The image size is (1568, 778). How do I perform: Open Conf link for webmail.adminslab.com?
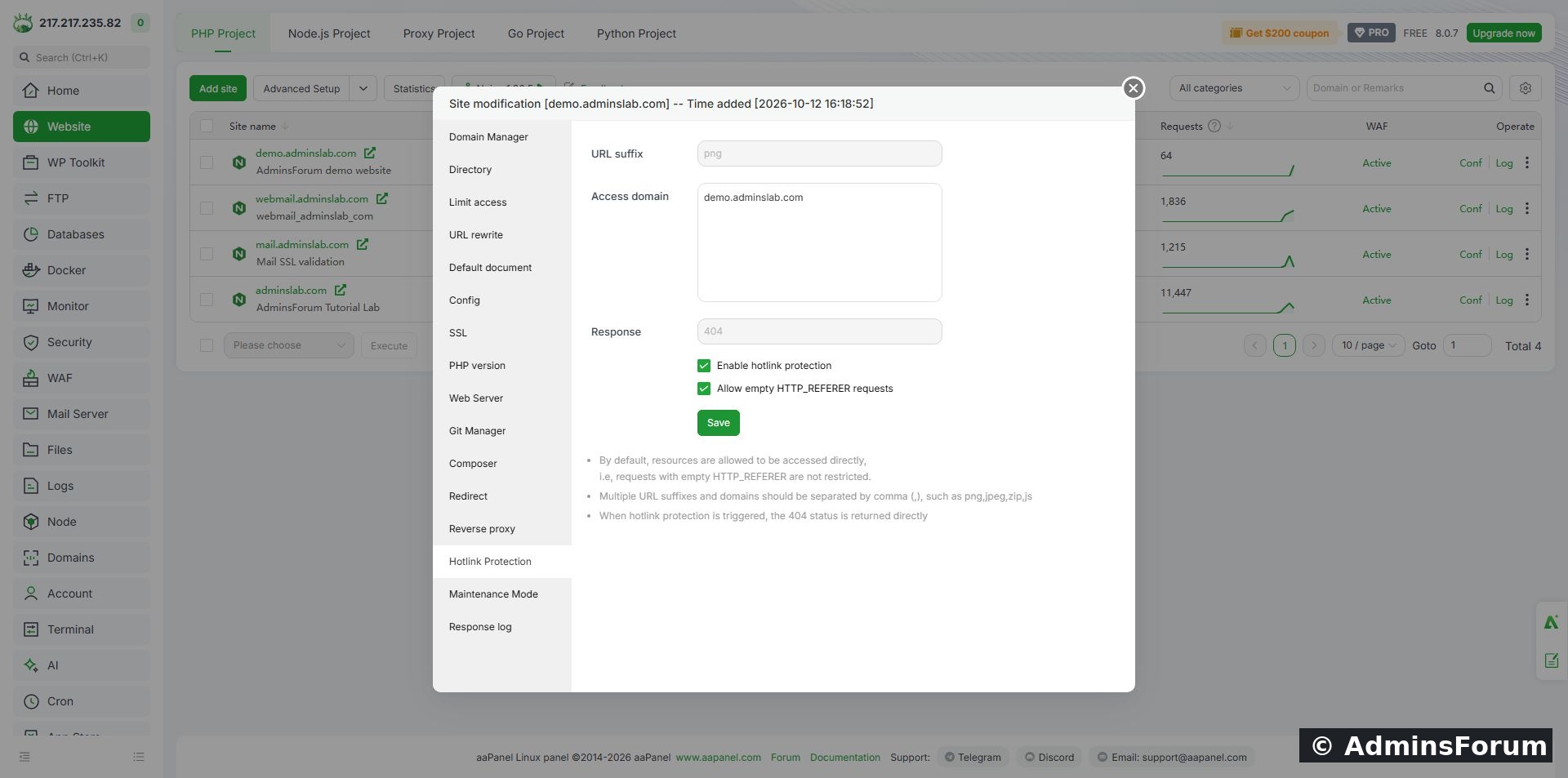(1470, 208)
